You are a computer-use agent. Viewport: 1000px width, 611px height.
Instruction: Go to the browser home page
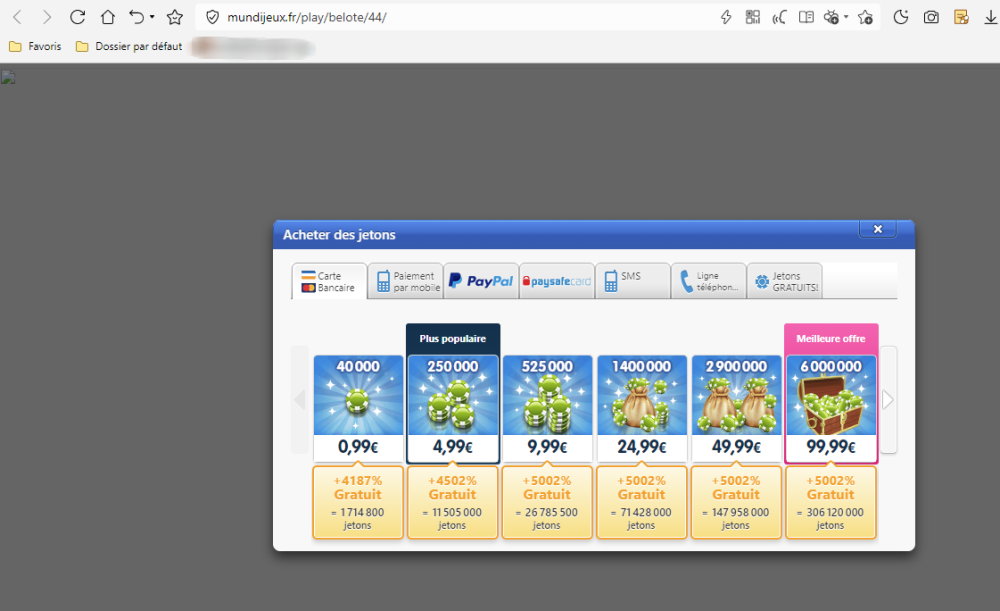pyautogui.click(x=108, y=17)
